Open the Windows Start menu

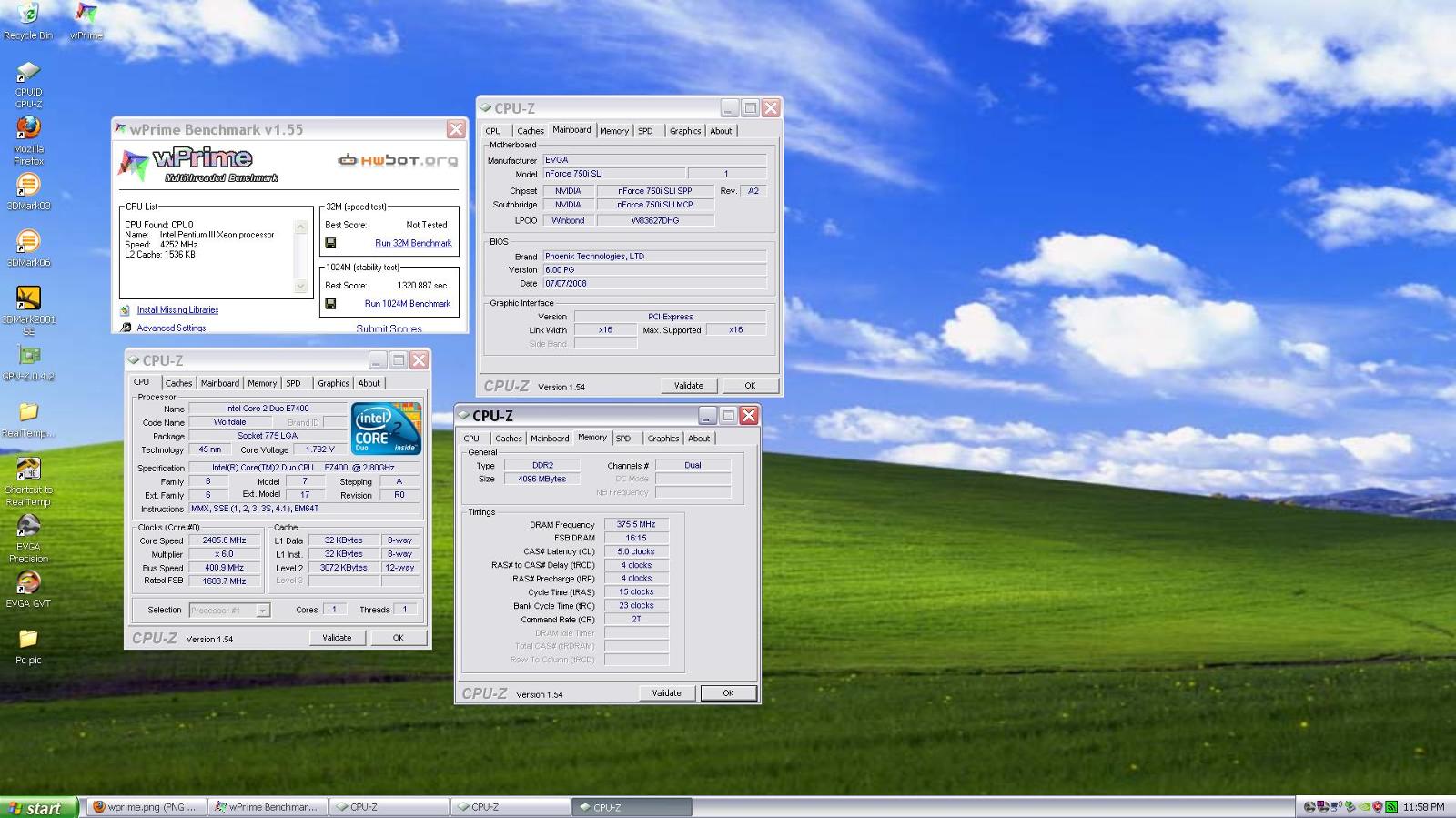click(x=38, y=808)
